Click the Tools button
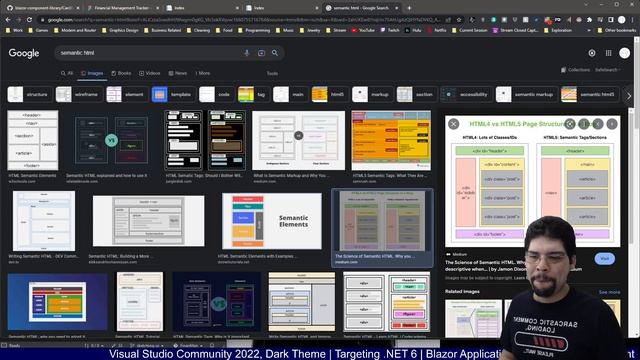The width and height of the screenshot is (640, 360). coord(272,73)
